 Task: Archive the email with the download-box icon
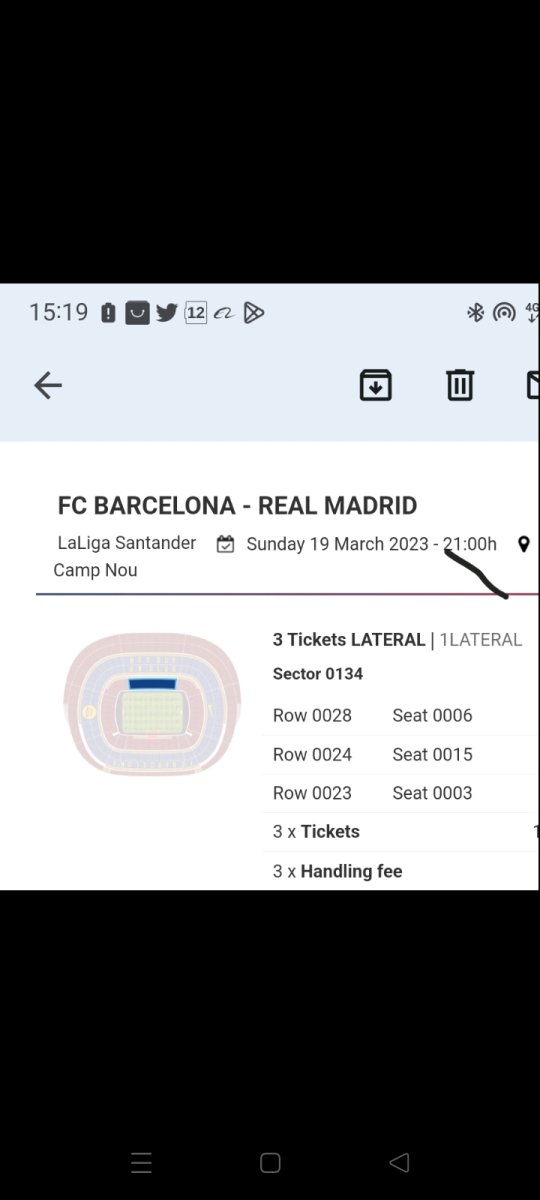click(x=376, y=385)
